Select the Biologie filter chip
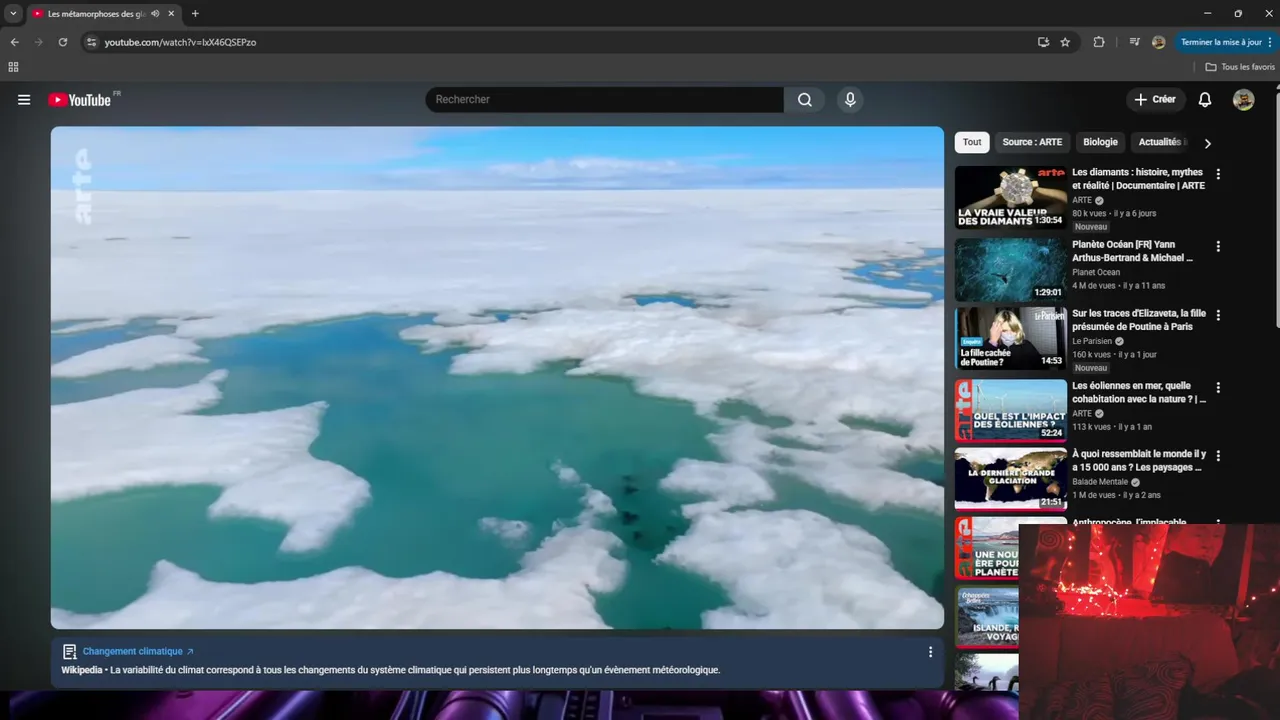Image resolution: width=1280 pixels, height=720 pixels. 1100,142
